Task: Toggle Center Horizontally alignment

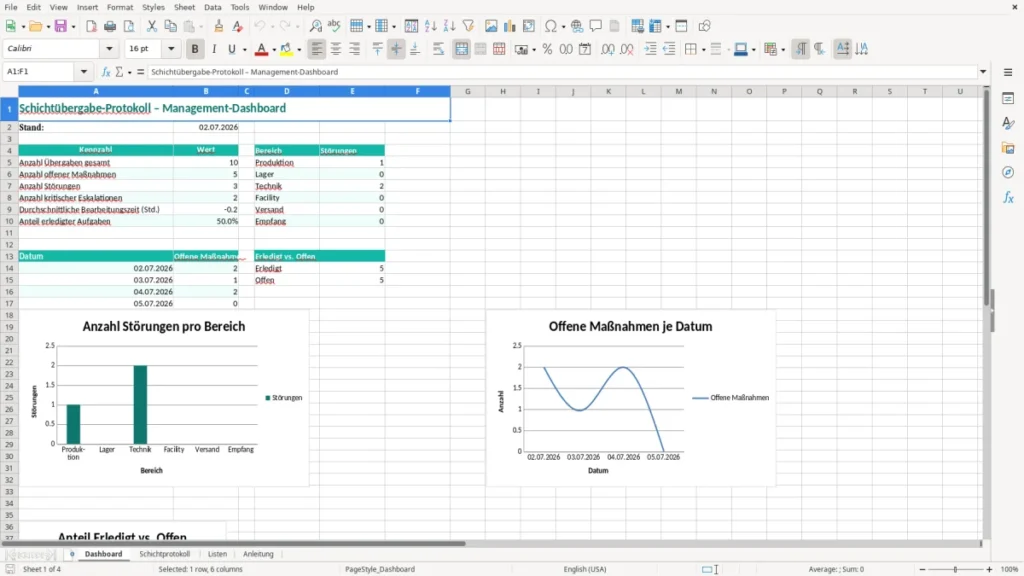Action: tap(336, 49)
